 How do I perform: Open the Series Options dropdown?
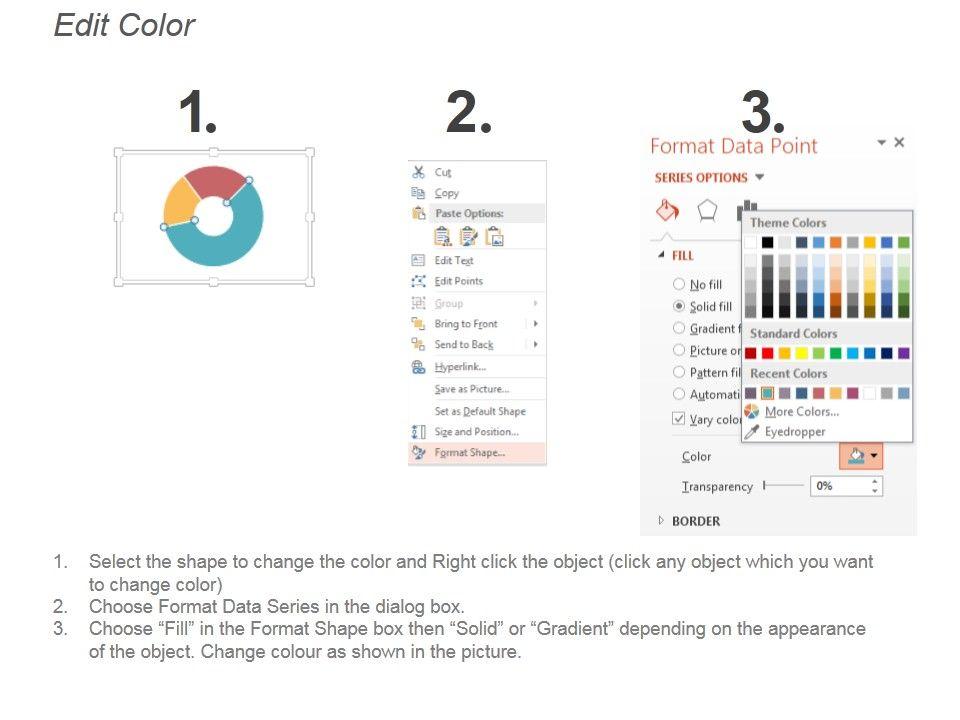(x=760, y=178)
